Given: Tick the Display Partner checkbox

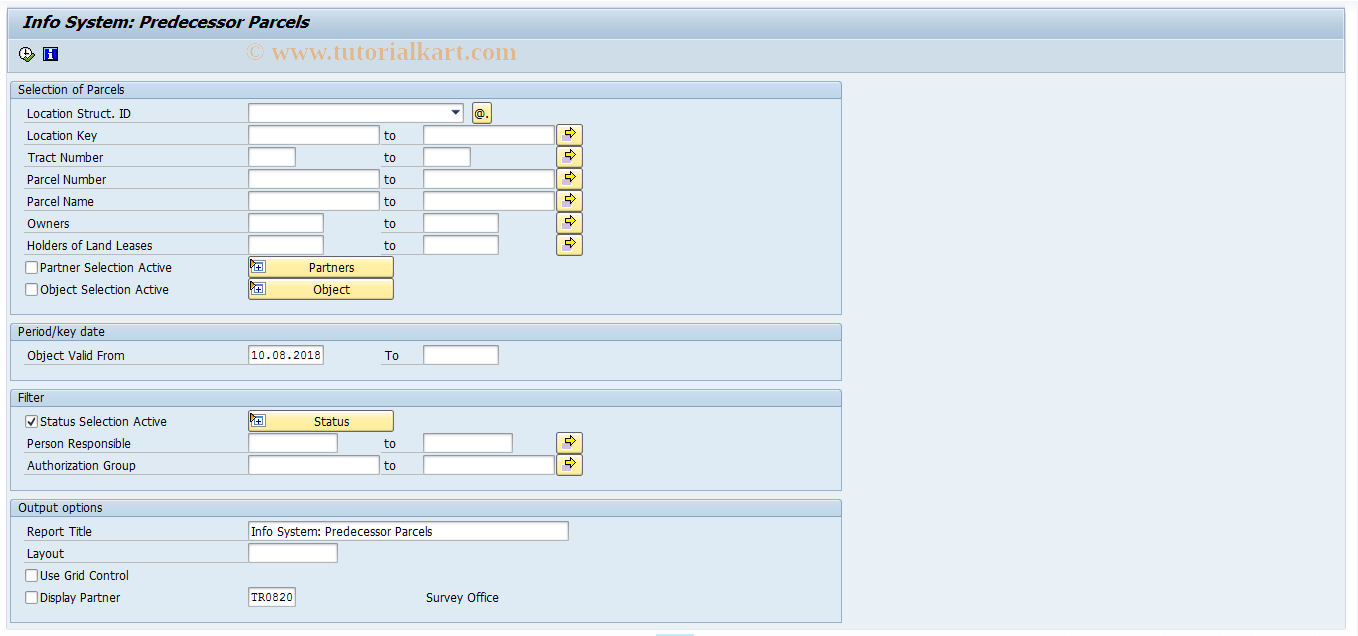Looking at the screenshot, I should point(32,598).
